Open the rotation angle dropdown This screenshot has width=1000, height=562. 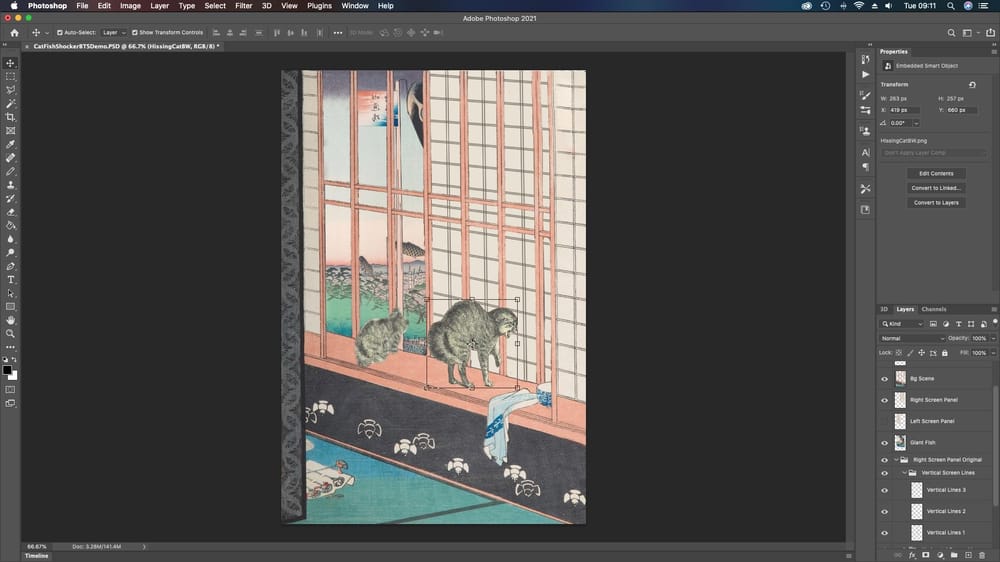click(x=916, y=123)
